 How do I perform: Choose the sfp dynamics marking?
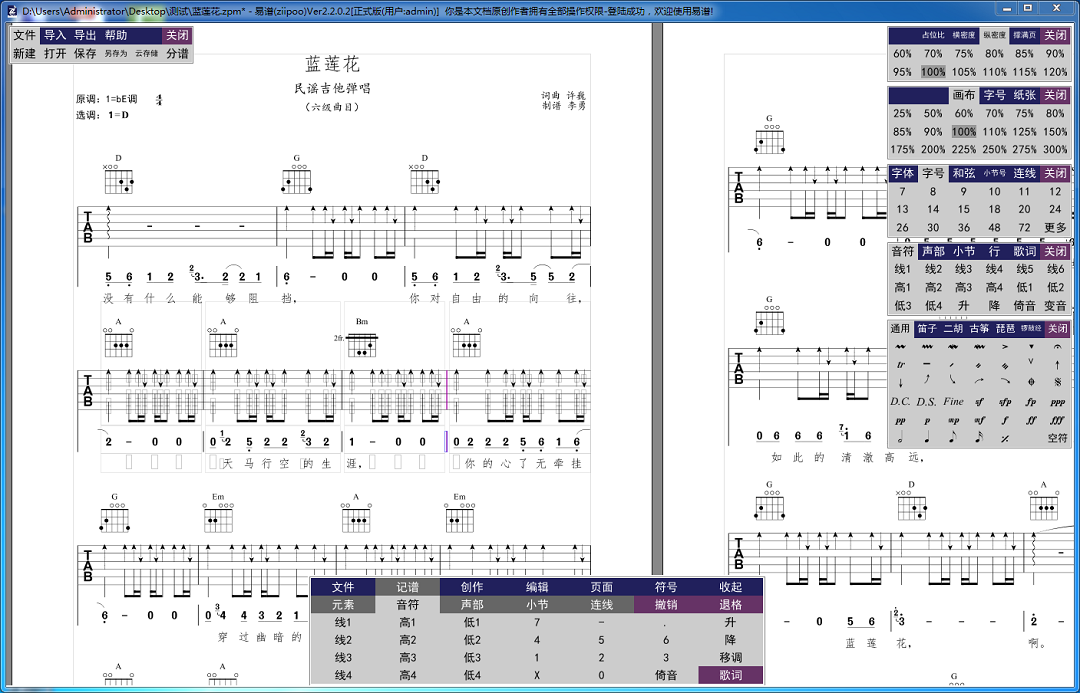pos(1004,402)
